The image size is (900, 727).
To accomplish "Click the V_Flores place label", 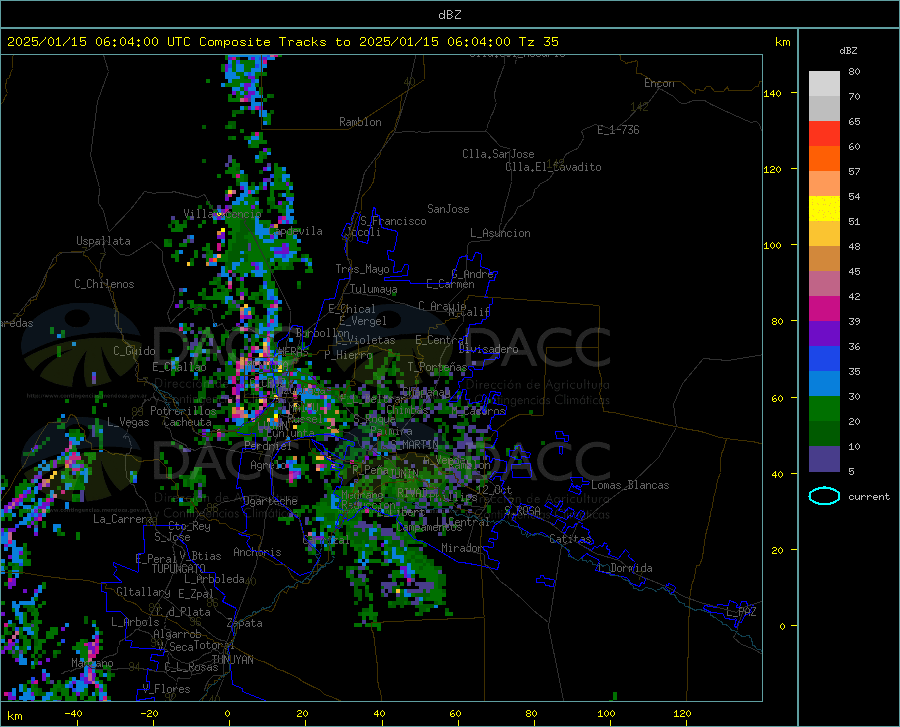I will pyautogui.click(x=166, y=689).
